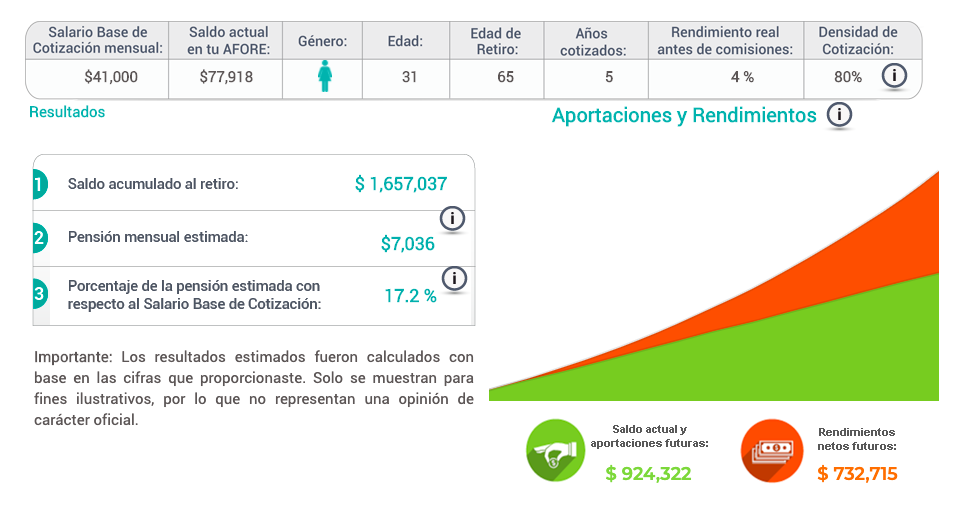The width and height of the screenshot is (957, 505).
Task: Select the Edad de Retiro value 65
Action: click(505, 77)
